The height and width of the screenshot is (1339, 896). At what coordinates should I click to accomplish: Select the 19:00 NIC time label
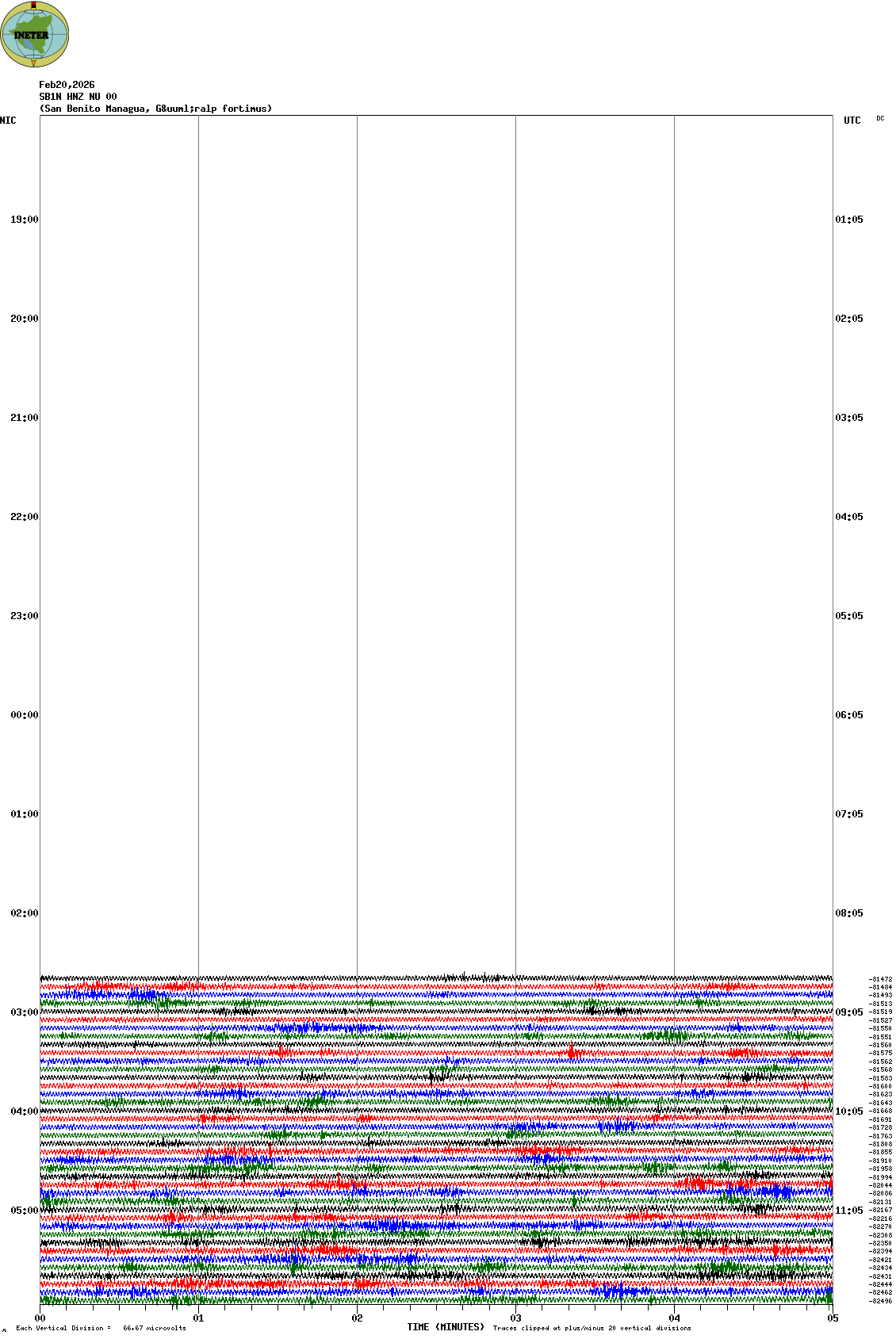(x=24, y=220)
